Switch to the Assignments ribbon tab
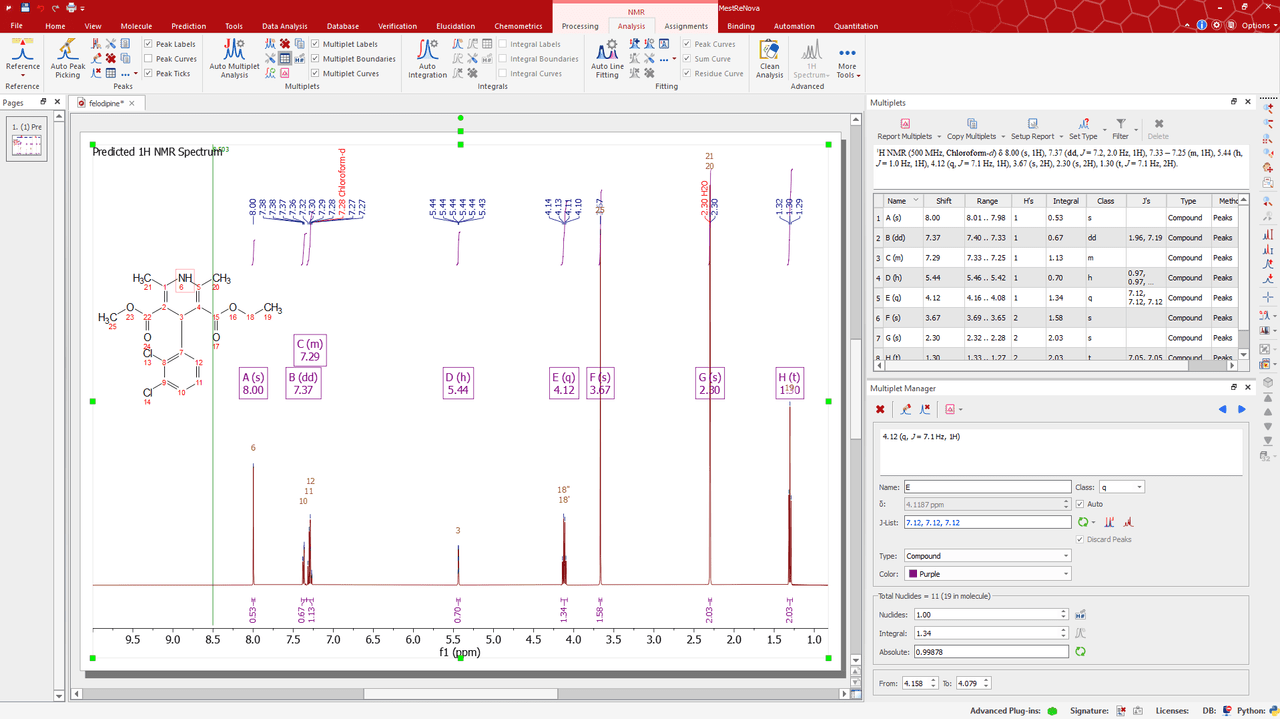This screenshot has width=1280, height=719. pos(686,26)
